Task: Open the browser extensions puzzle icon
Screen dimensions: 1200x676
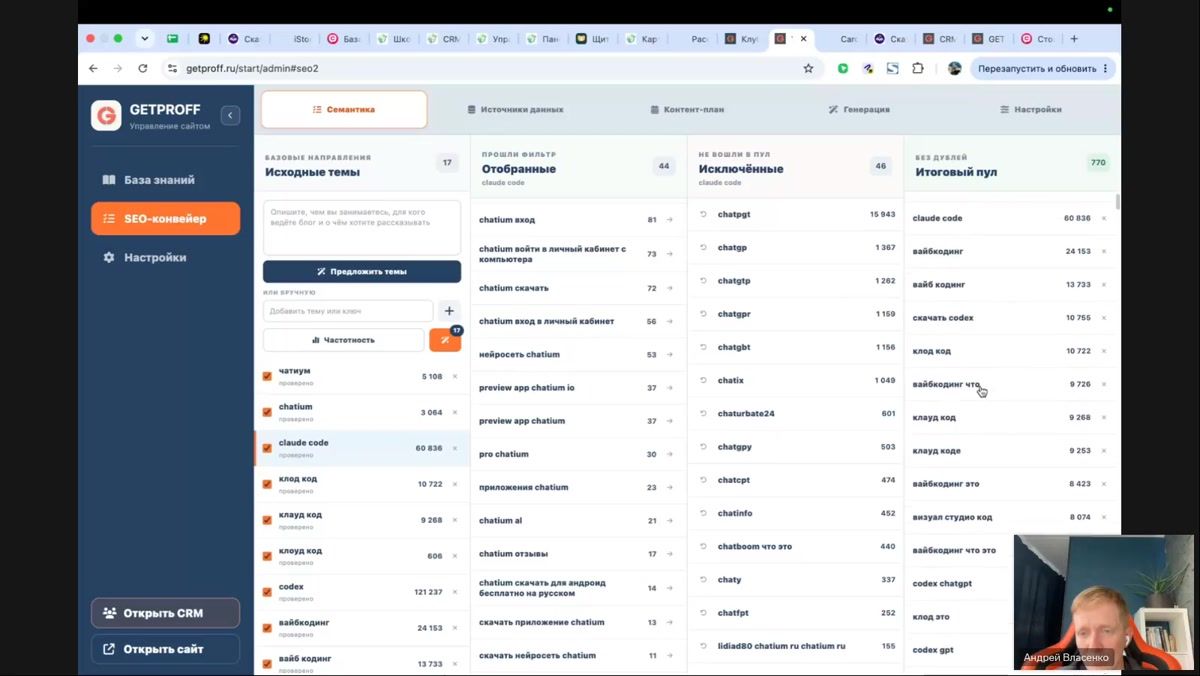Action: pyautogui.click(x=918, y=68)
